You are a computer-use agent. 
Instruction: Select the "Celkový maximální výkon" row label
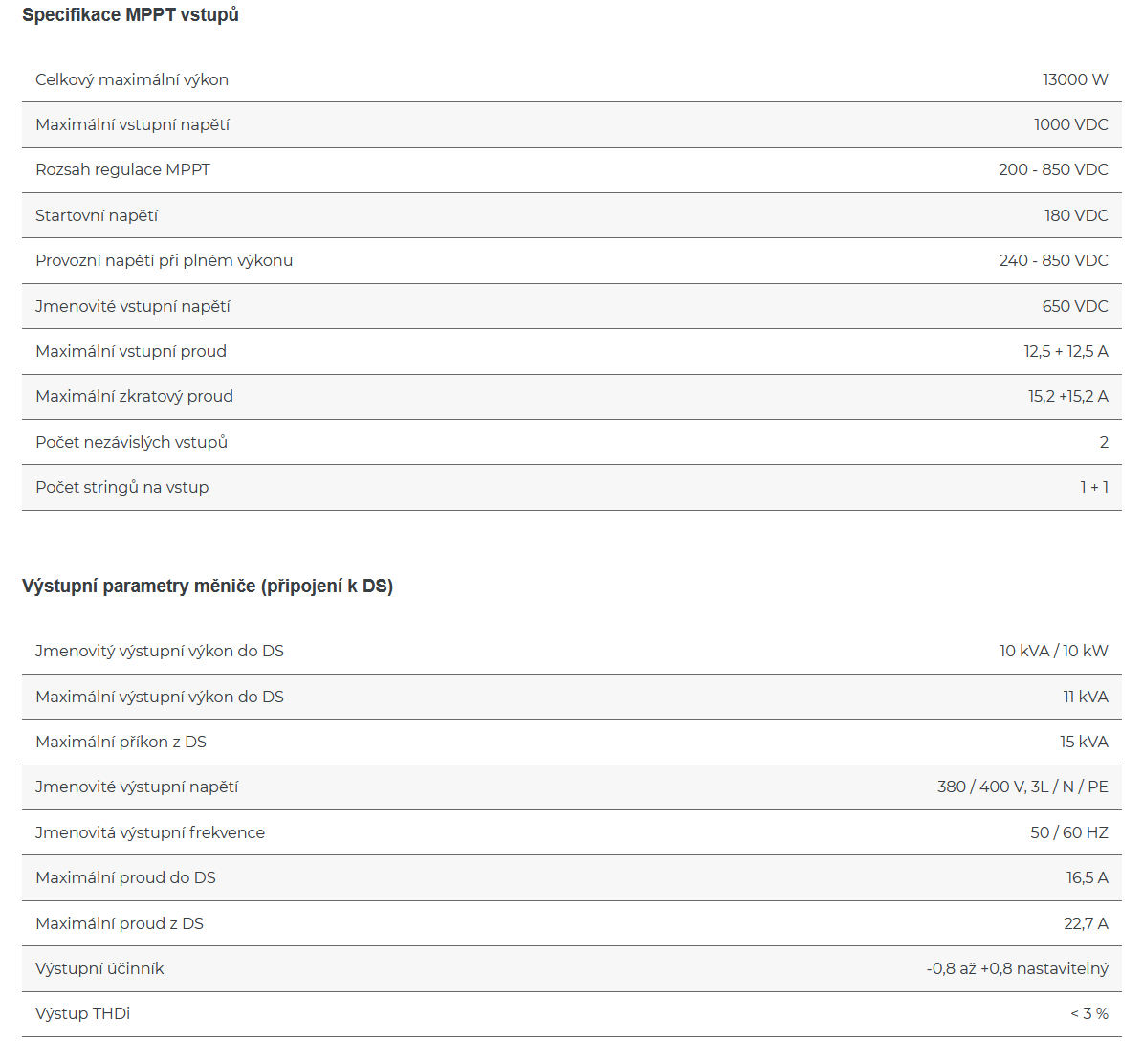(x=132, y=79)
